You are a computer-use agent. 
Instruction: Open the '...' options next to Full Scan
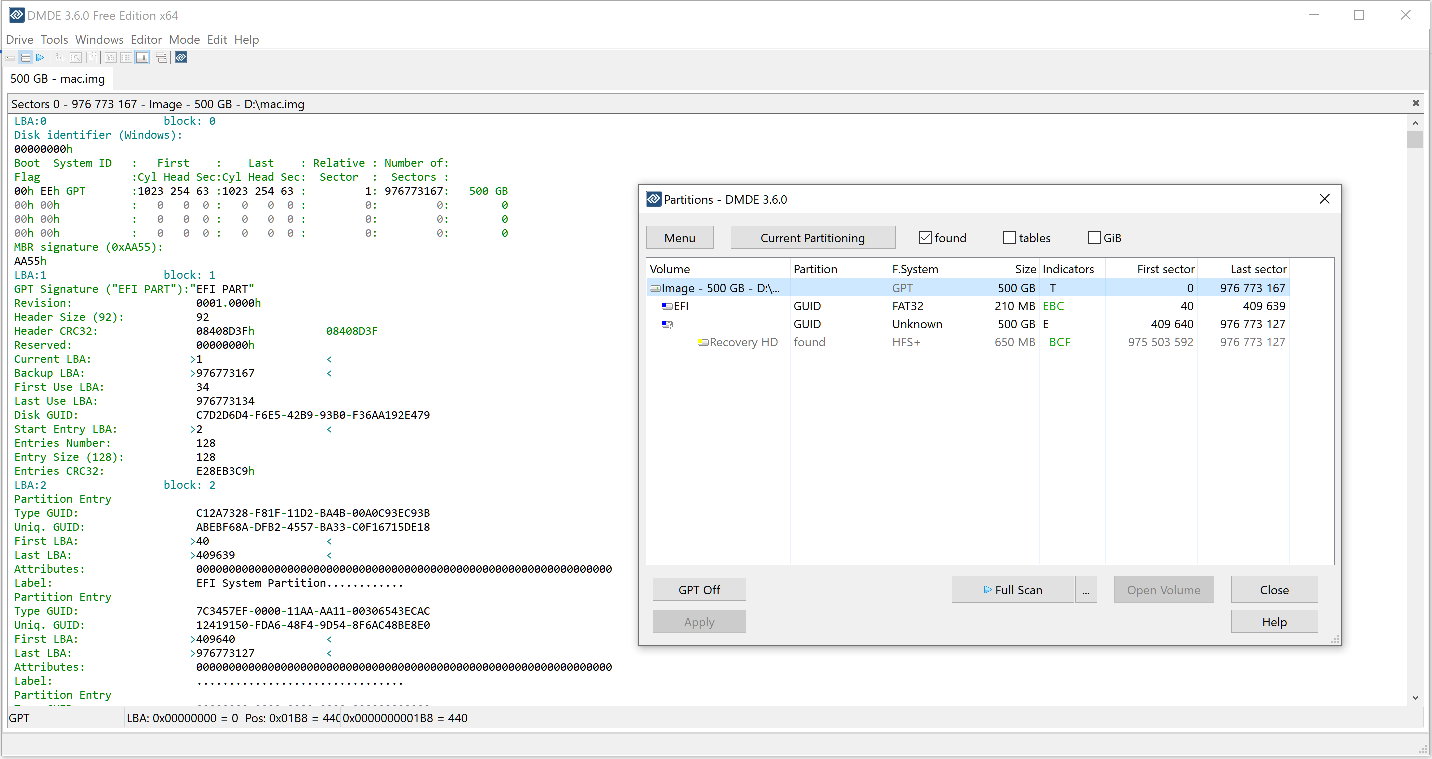tap(1087, 590)
